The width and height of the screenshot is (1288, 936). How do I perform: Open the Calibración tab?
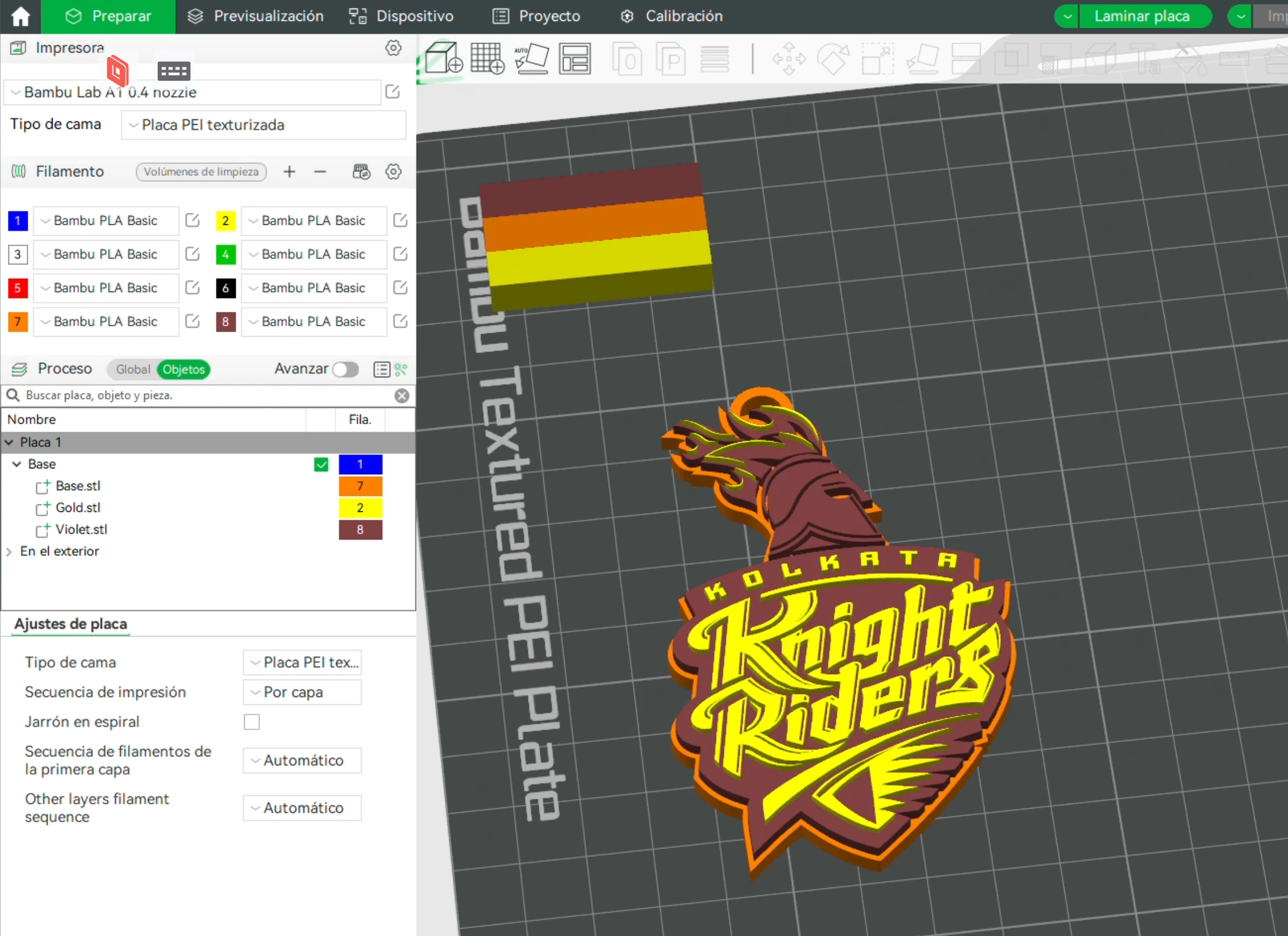[671, 16]
